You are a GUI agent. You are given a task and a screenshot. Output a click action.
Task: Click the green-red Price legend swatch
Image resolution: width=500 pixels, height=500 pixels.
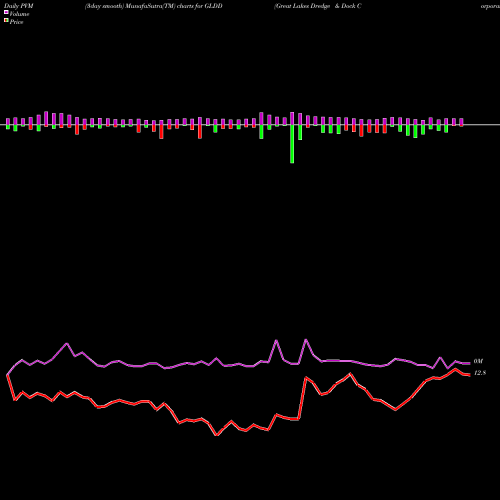[6, 21]
